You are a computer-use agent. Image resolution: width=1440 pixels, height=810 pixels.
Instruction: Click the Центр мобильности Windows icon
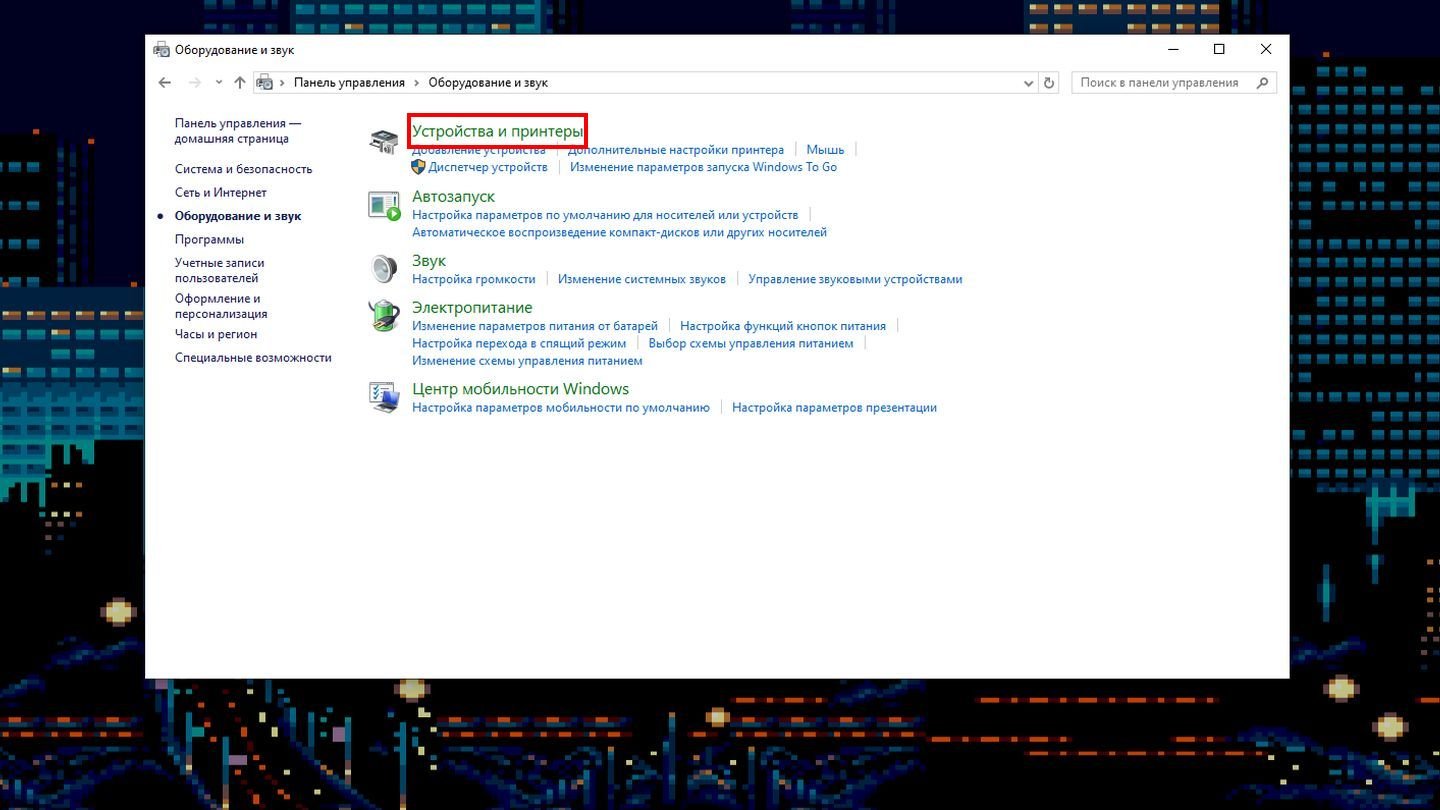tap(384, 397)
